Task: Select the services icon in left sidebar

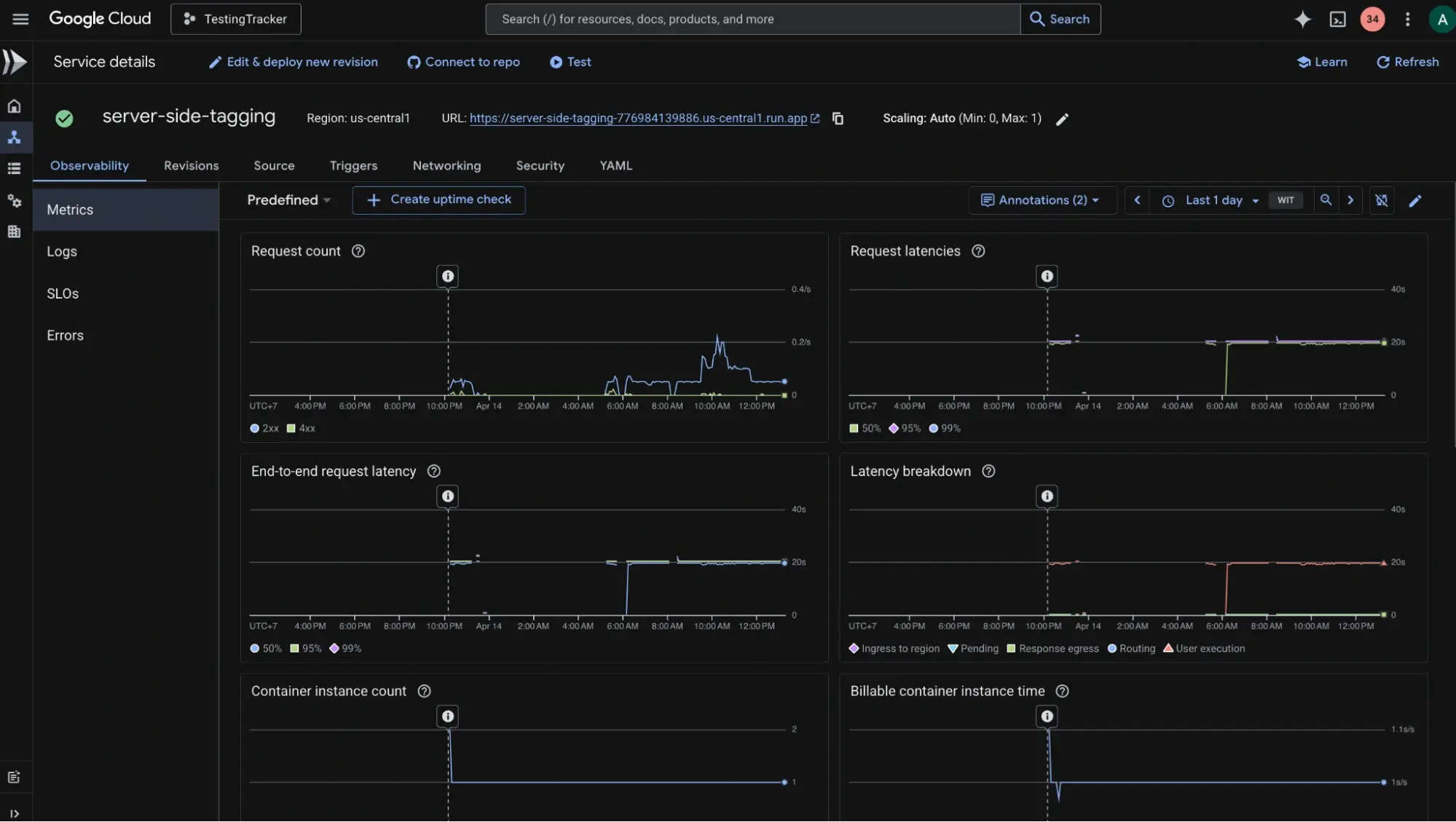Action: 14,138
